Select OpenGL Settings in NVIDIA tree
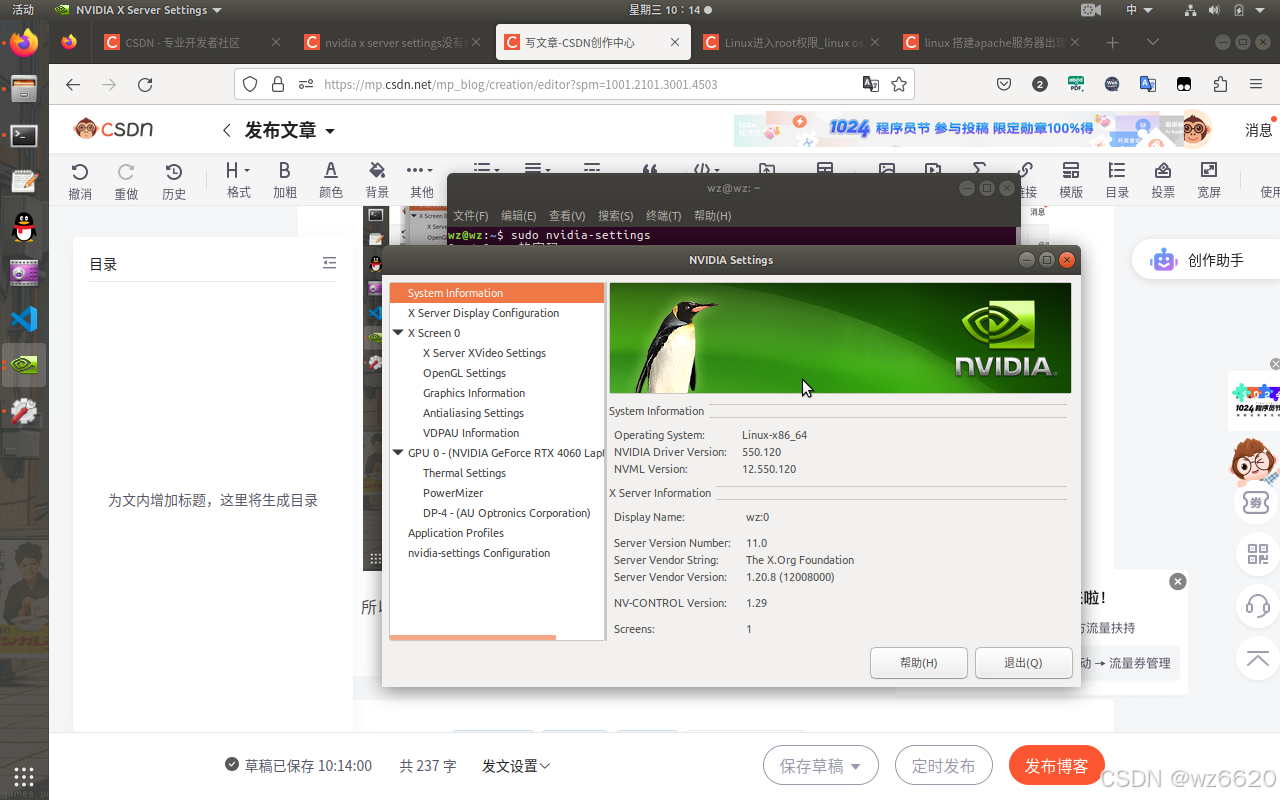Viewport: 1280px width, 800px height. pos(464,373)
